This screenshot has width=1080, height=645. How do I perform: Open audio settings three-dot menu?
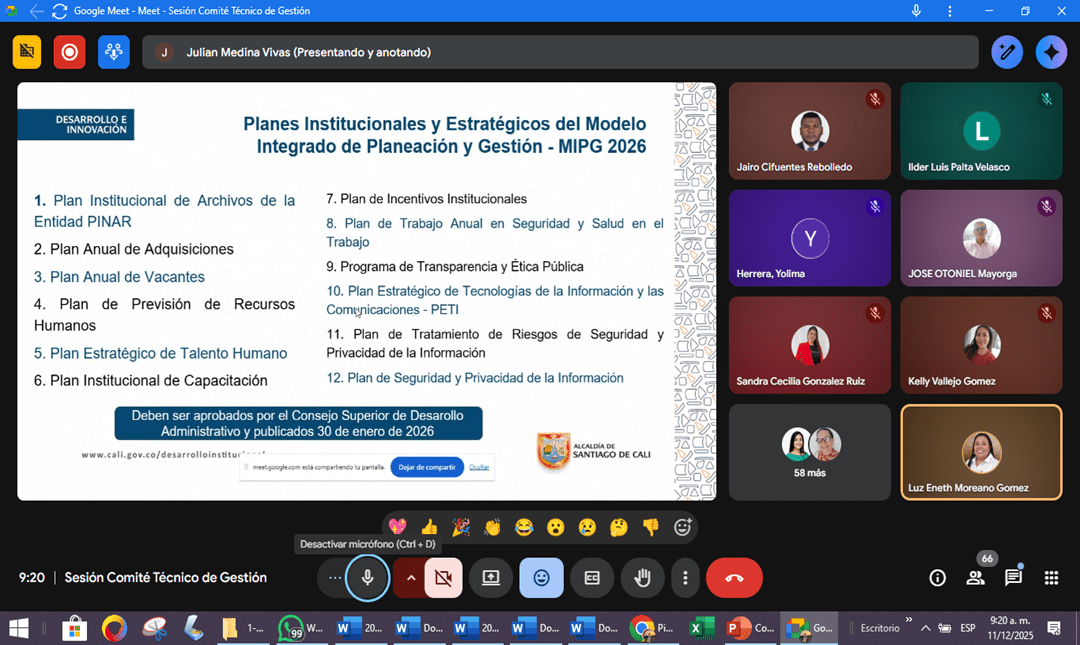pos(334,578)
